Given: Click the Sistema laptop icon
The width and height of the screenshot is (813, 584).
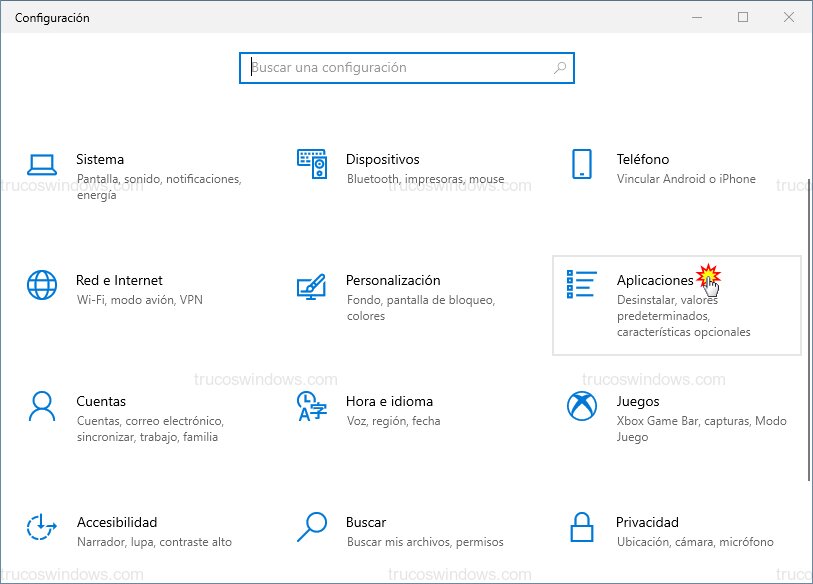Looking at the screenshot, I should [x=41, y=165].
